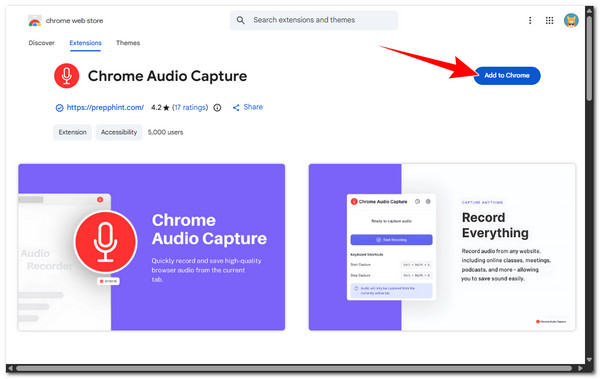This screenshot has width=600, height=379.
Task: Open the 17 ratings link
Action: point(190,108)
